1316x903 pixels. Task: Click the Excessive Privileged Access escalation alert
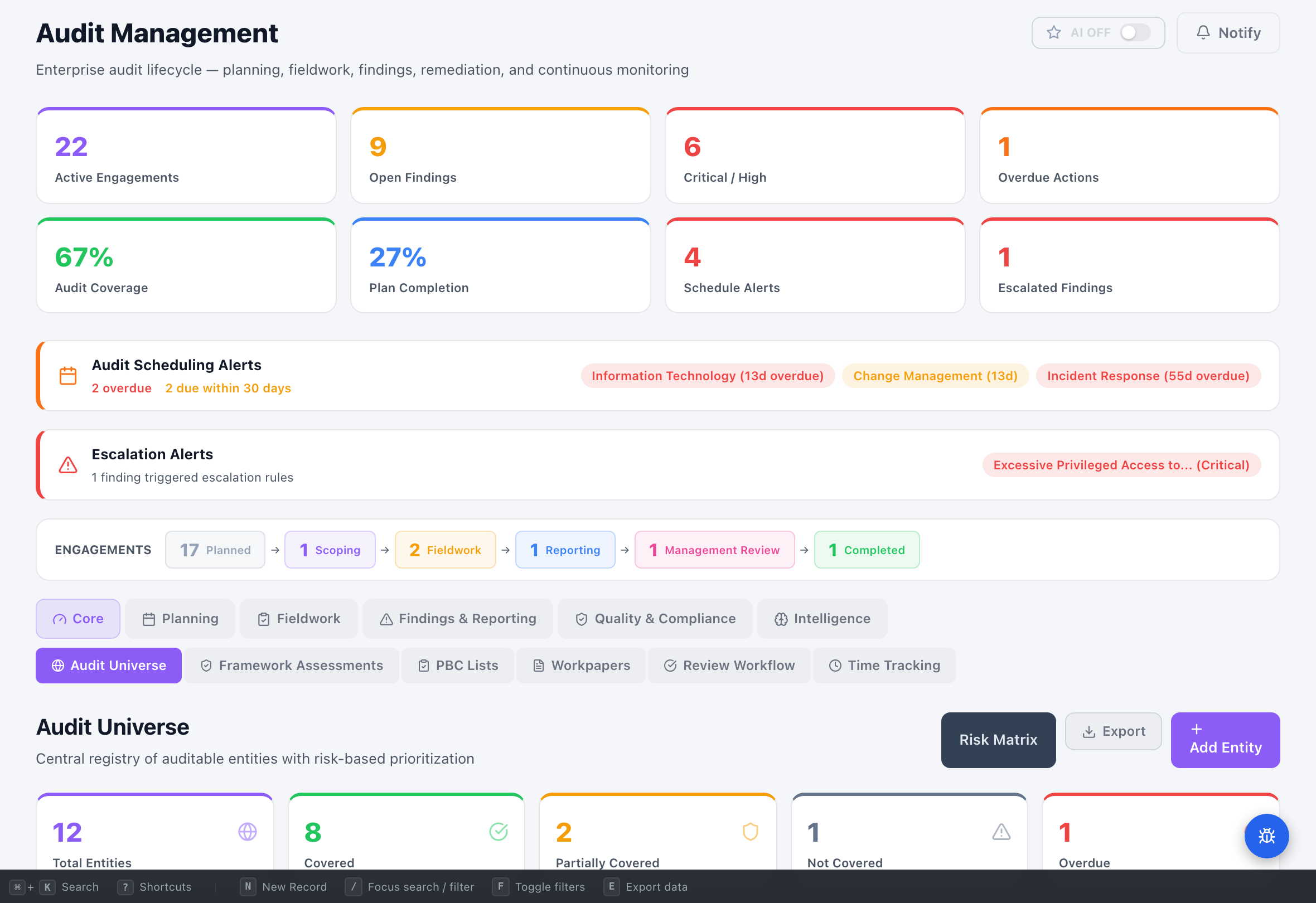(1121, 465)
